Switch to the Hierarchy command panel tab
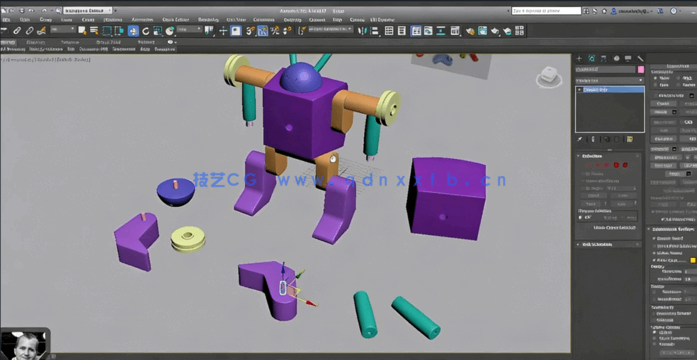 (604, 58)
